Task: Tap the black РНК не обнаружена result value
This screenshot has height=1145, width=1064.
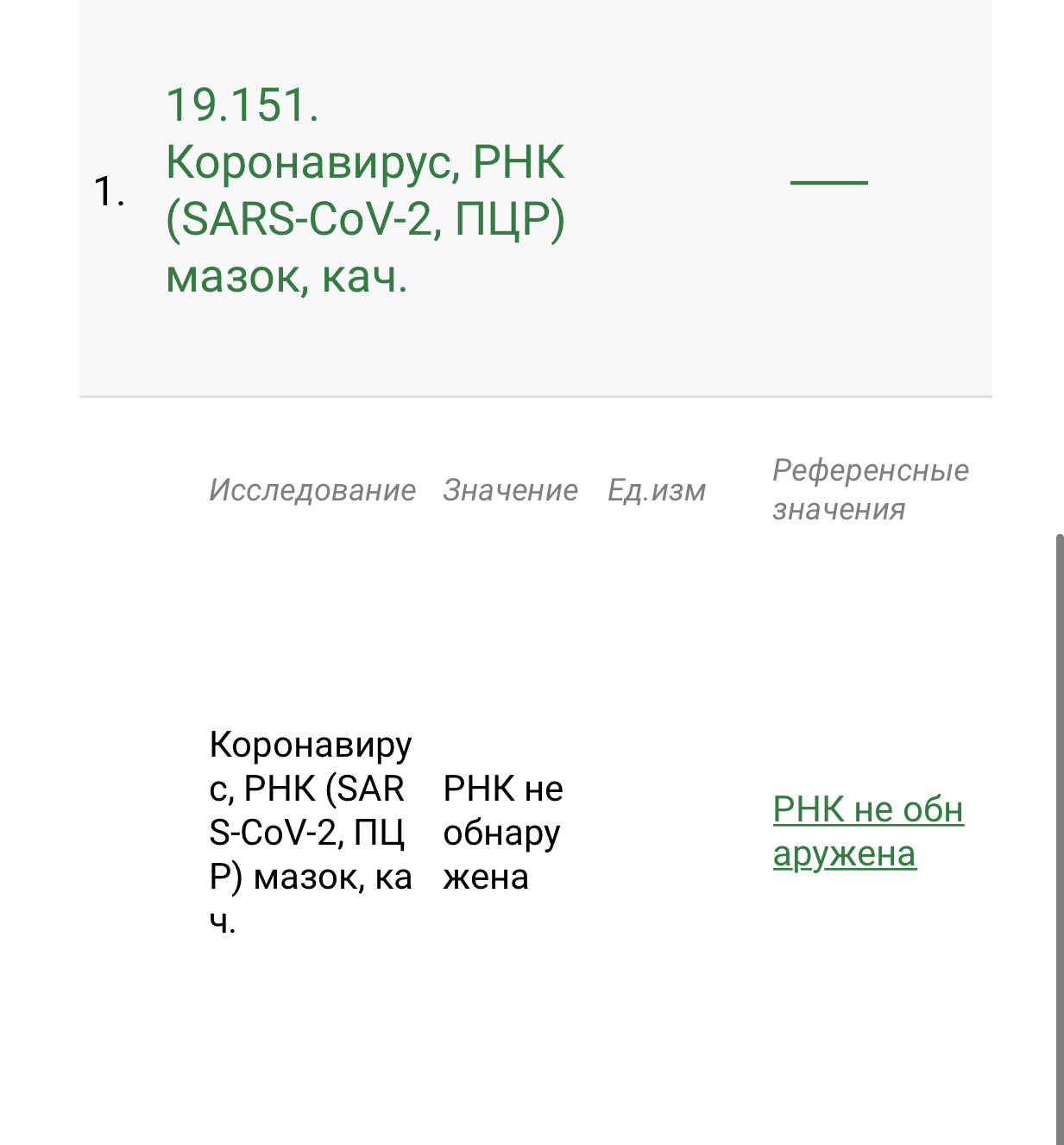Action: point(502,832)
